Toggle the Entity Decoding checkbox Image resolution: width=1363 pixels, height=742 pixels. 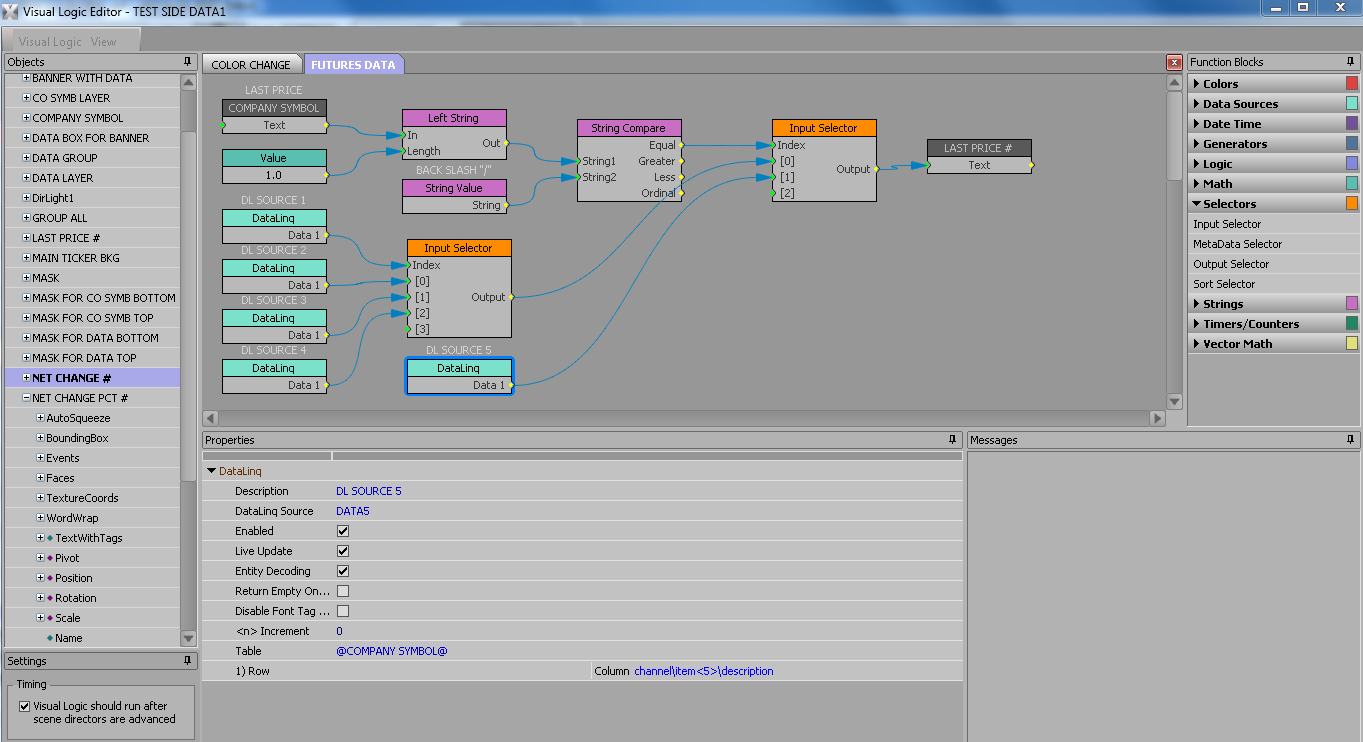(x=343, y=571)
